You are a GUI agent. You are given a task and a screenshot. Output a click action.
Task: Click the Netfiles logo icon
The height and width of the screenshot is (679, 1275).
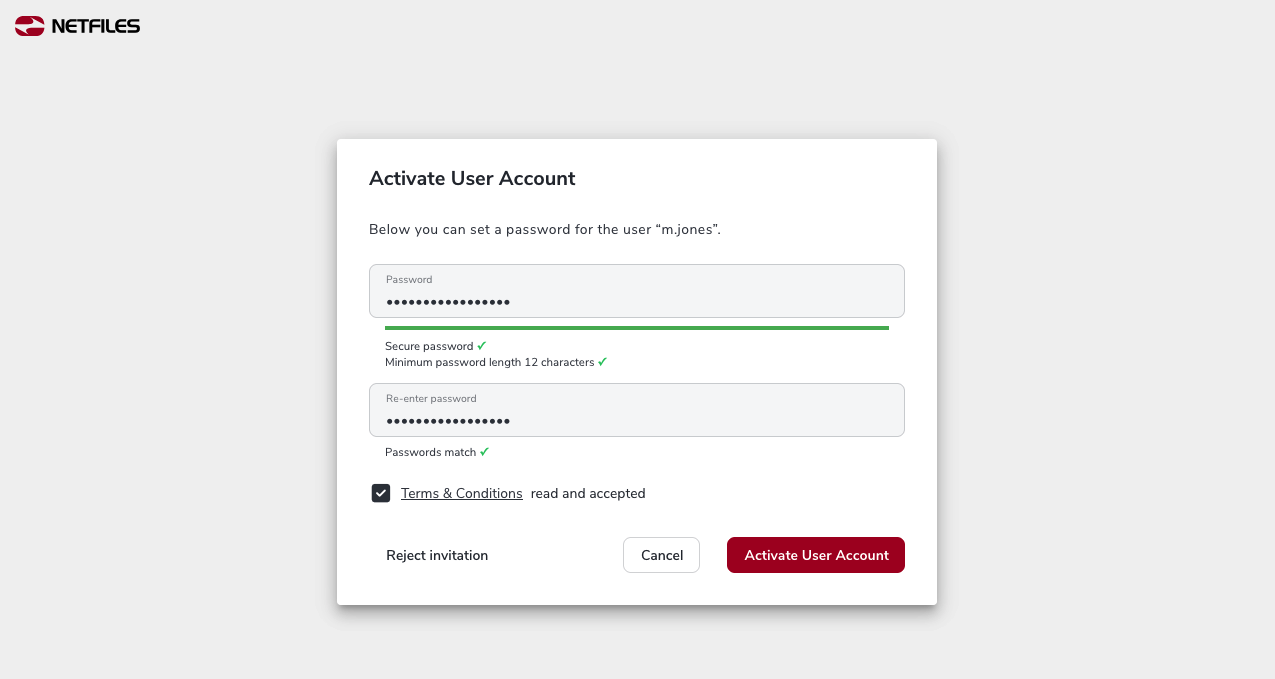pyautogui.click(x=30, y=26)
